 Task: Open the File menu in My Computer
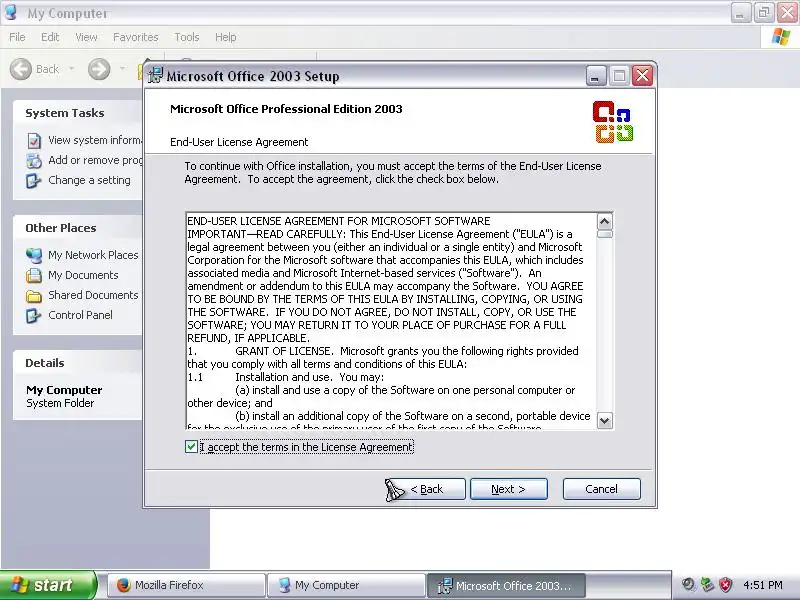point(17,37)
